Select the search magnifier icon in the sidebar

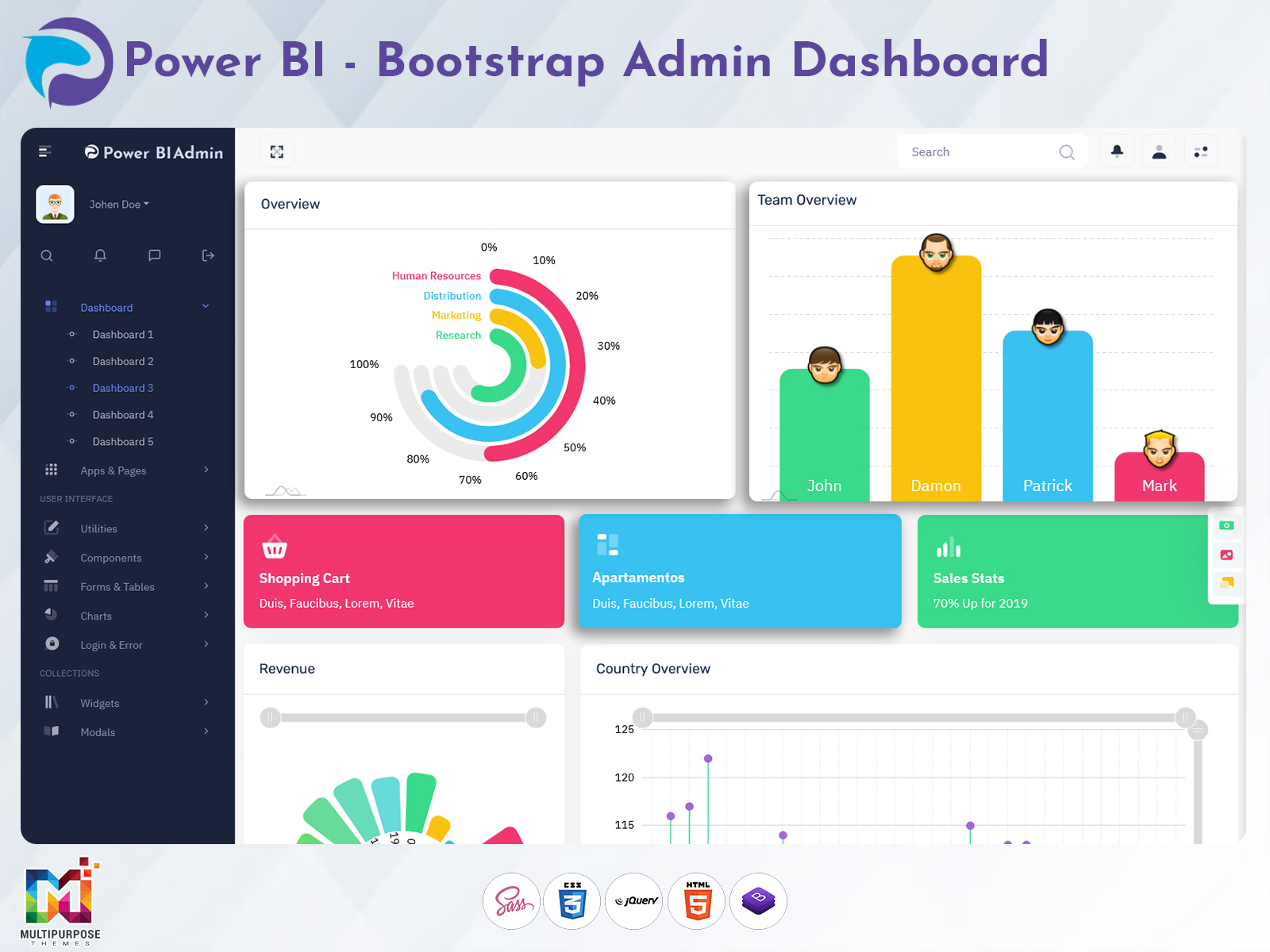pos(47,255)
